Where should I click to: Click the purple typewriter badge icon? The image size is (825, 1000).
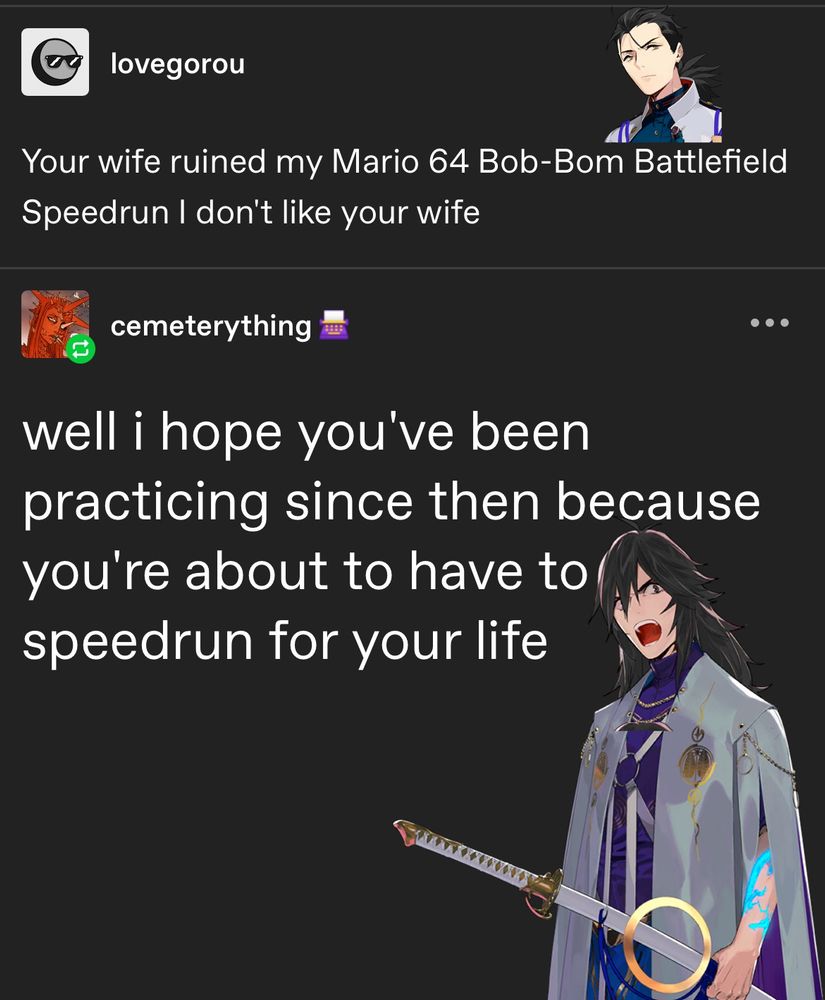(x=333, y=325)
